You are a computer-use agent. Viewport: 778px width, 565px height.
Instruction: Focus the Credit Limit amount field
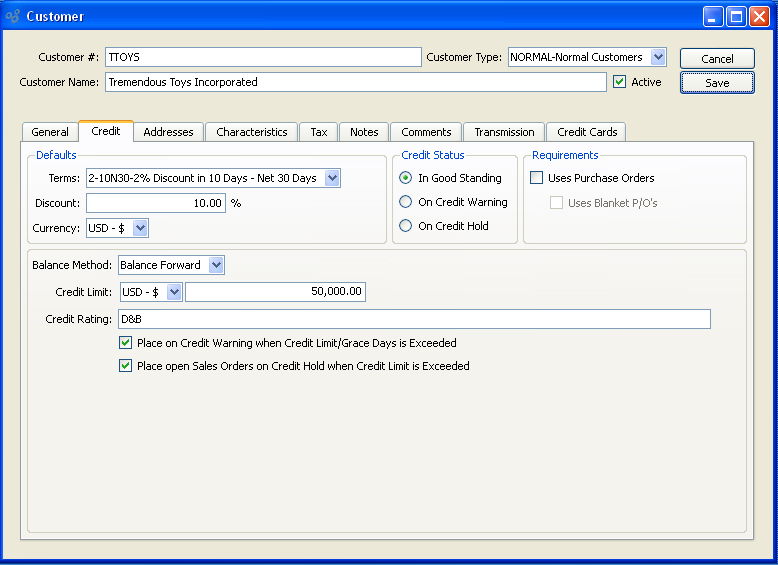[275, 292]
